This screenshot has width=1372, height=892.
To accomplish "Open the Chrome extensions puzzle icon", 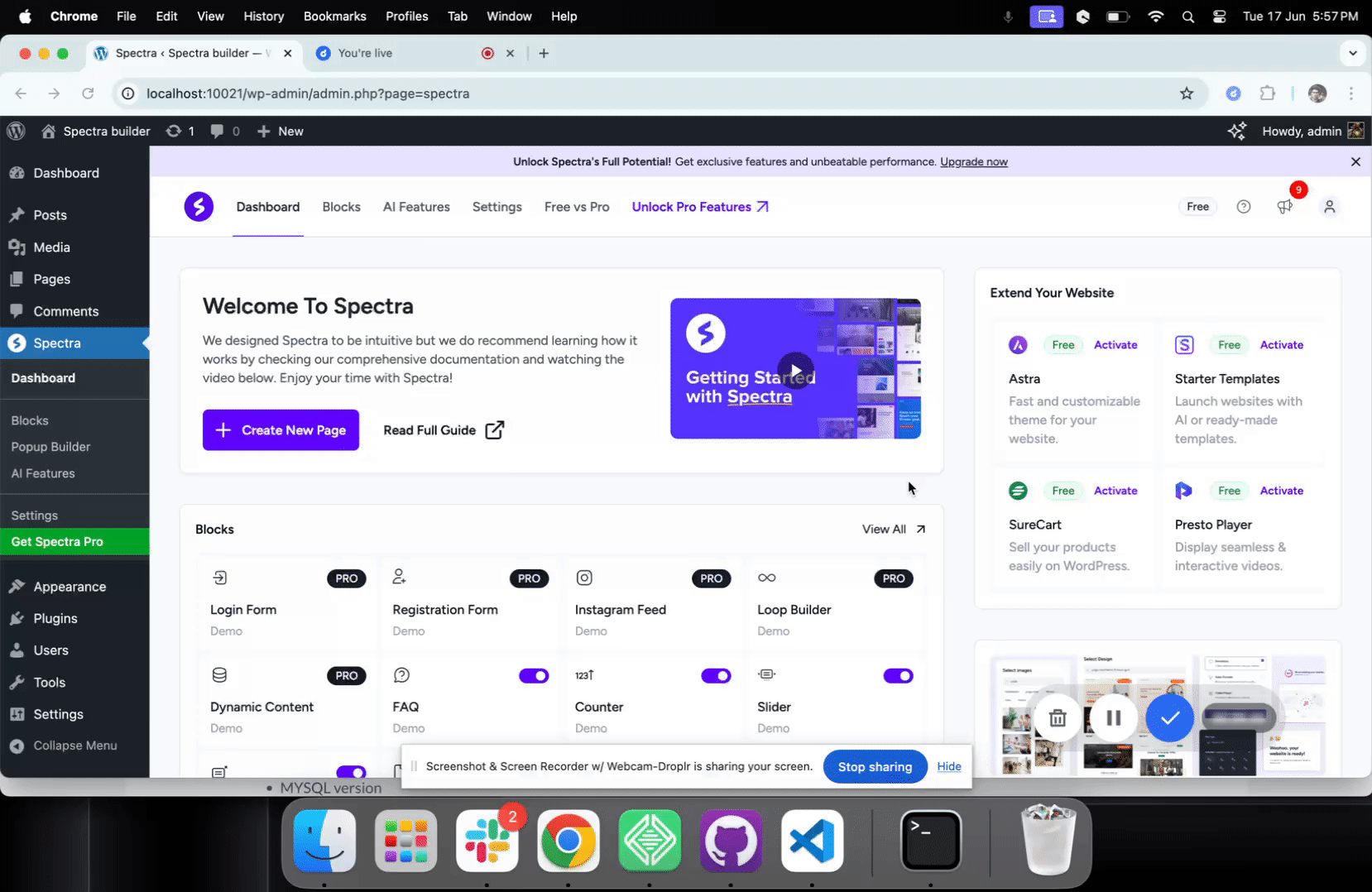I will [1267, 94].
